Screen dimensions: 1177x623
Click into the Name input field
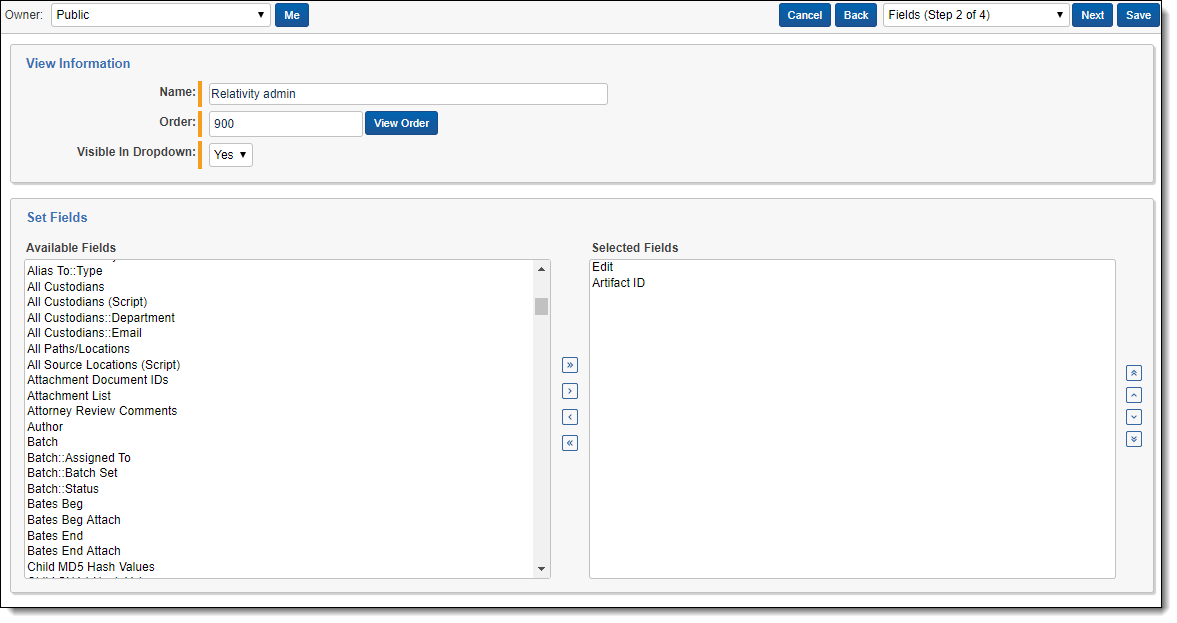[408, 94]
